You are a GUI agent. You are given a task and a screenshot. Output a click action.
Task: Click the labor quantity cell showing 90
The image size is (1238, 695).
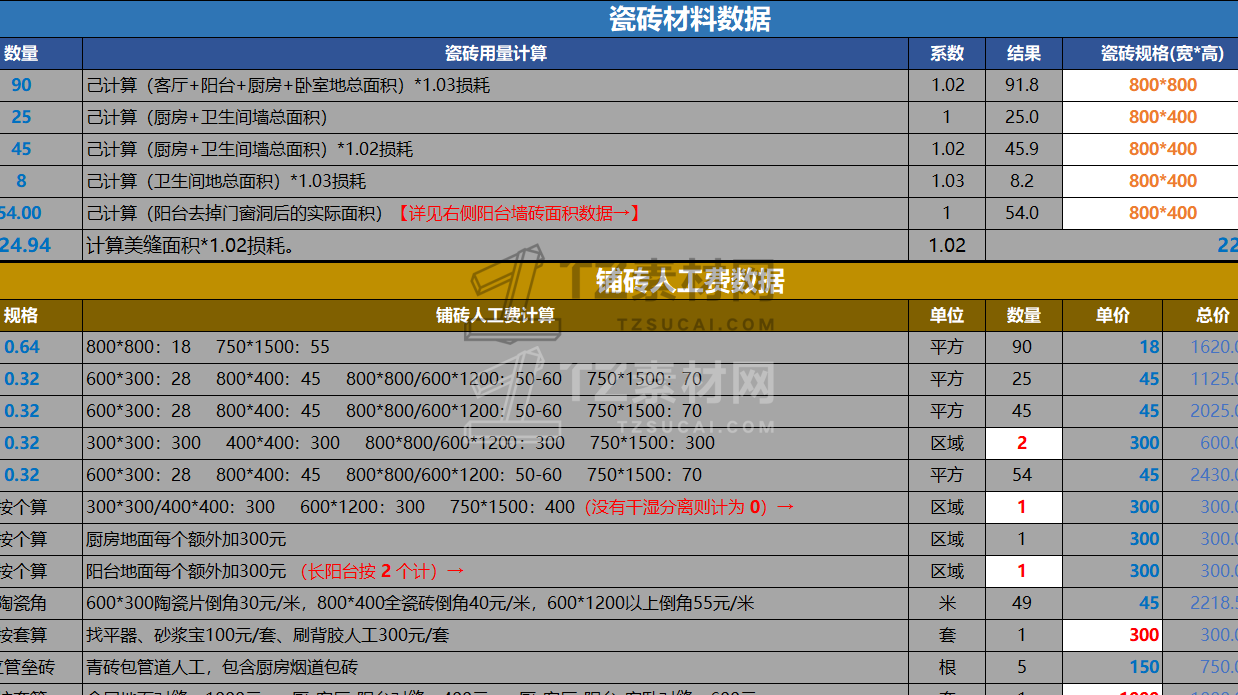[x=1023, y=347]
